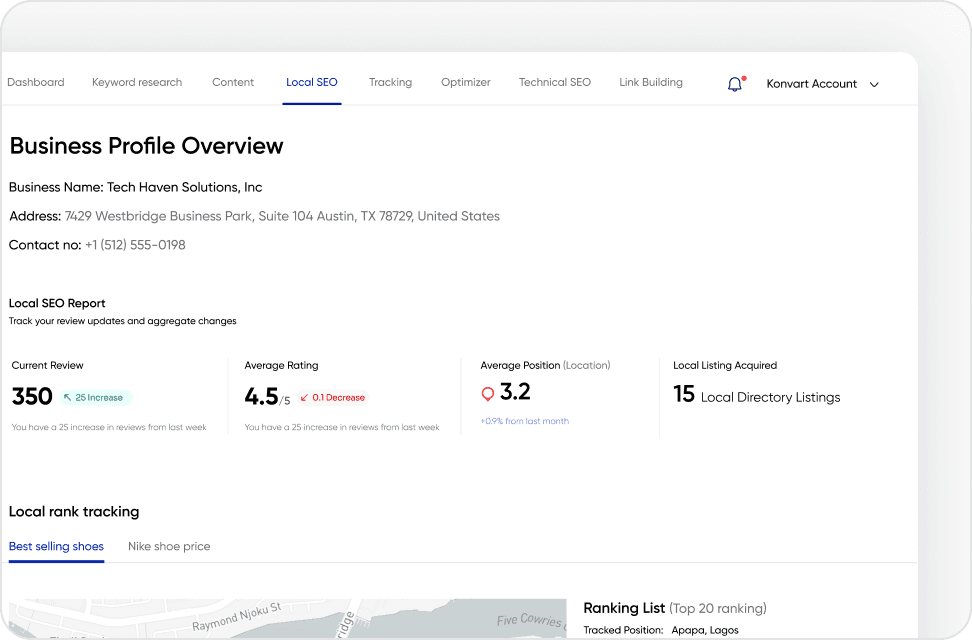Select the Link Building tab
Viewport: 972px width, 640px height.
[650, 82]
